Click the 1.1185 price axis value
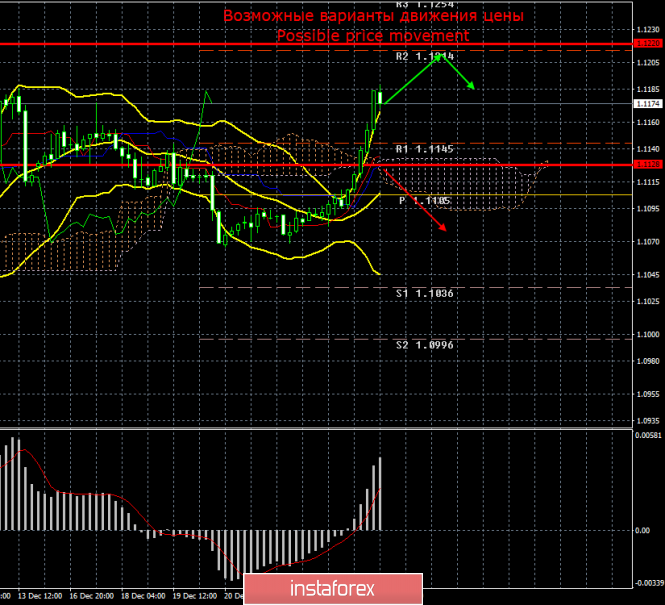665x605 pixels. pyautogui.click(x=648, y=89)
